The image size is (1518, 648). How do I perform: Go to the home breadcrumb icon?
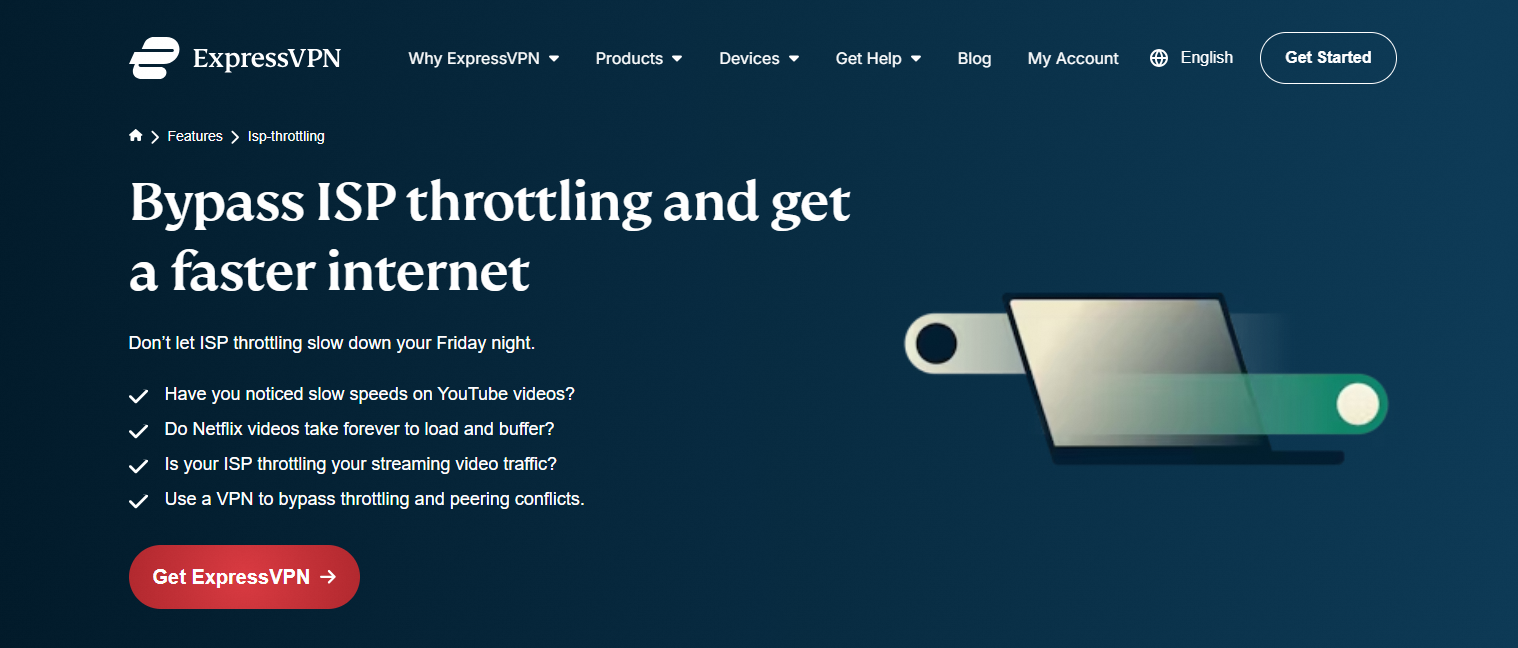[136, 136]
